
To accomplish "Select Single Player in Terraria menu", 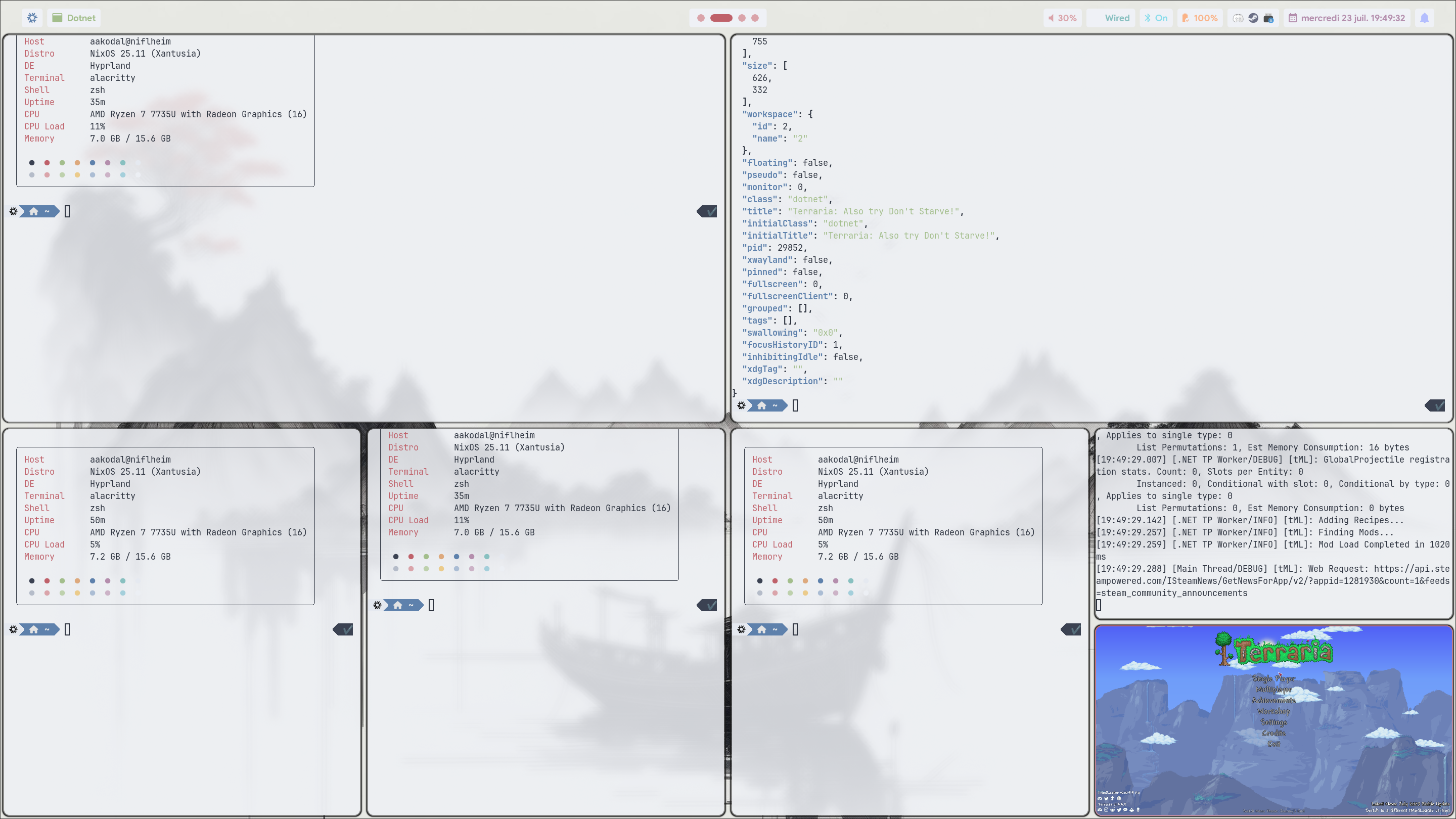I will (x=1273, y=678).
